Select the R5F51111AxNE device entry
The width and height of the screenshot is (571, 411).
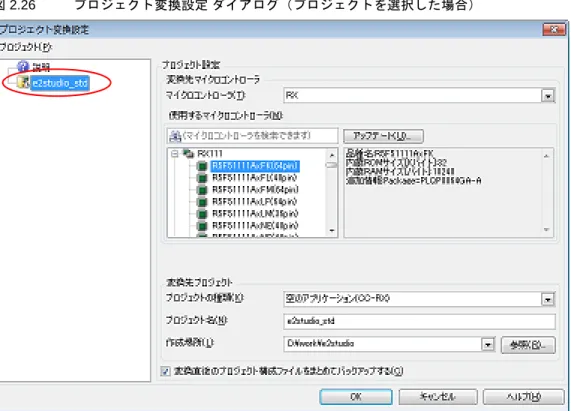(255, 226)
